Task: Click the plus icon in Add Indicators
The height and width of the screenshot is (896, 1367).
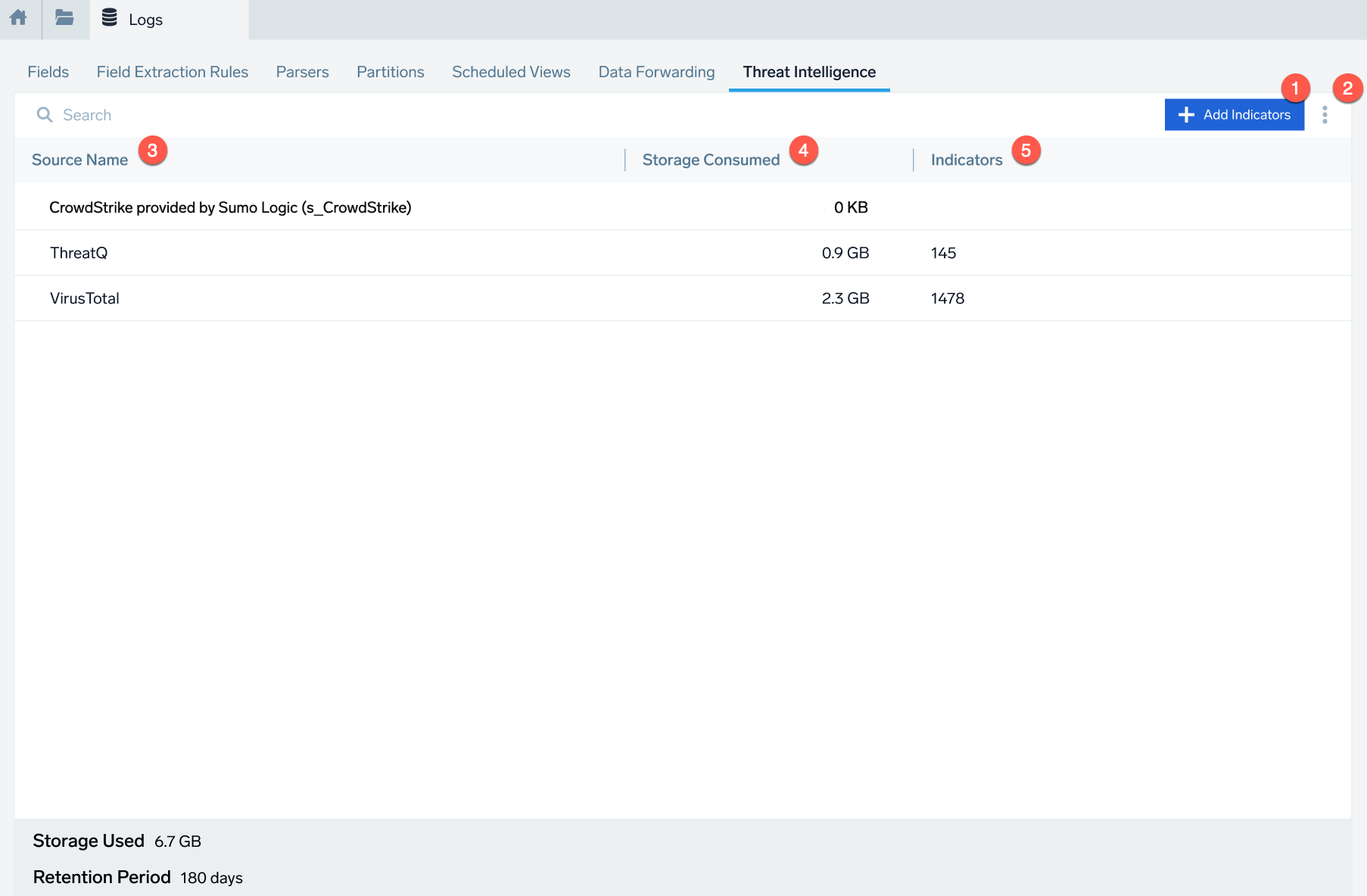Action: pyautogui.click(x=1186, y=114)
